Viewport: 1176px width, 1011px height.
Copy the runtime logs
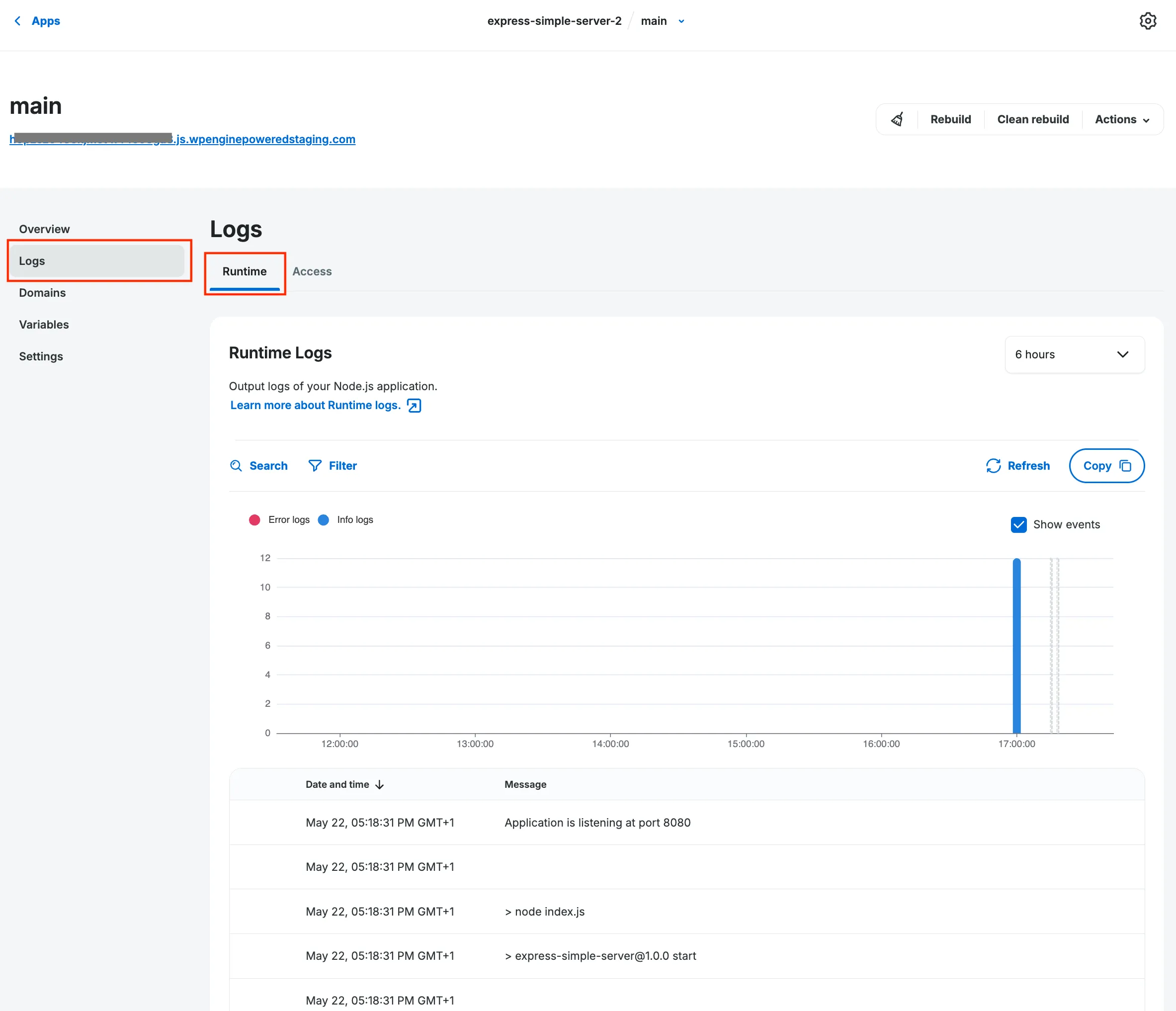1105,465
